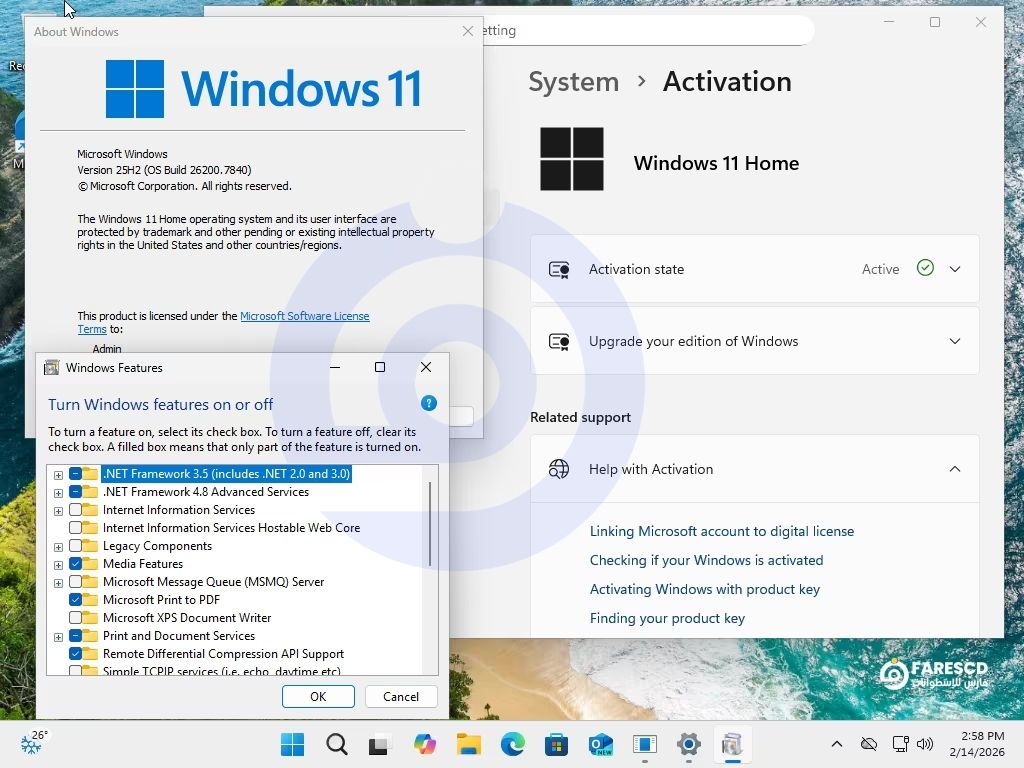
Task: Show hidden icons in the system tray
Action: (x=837, y=744)
